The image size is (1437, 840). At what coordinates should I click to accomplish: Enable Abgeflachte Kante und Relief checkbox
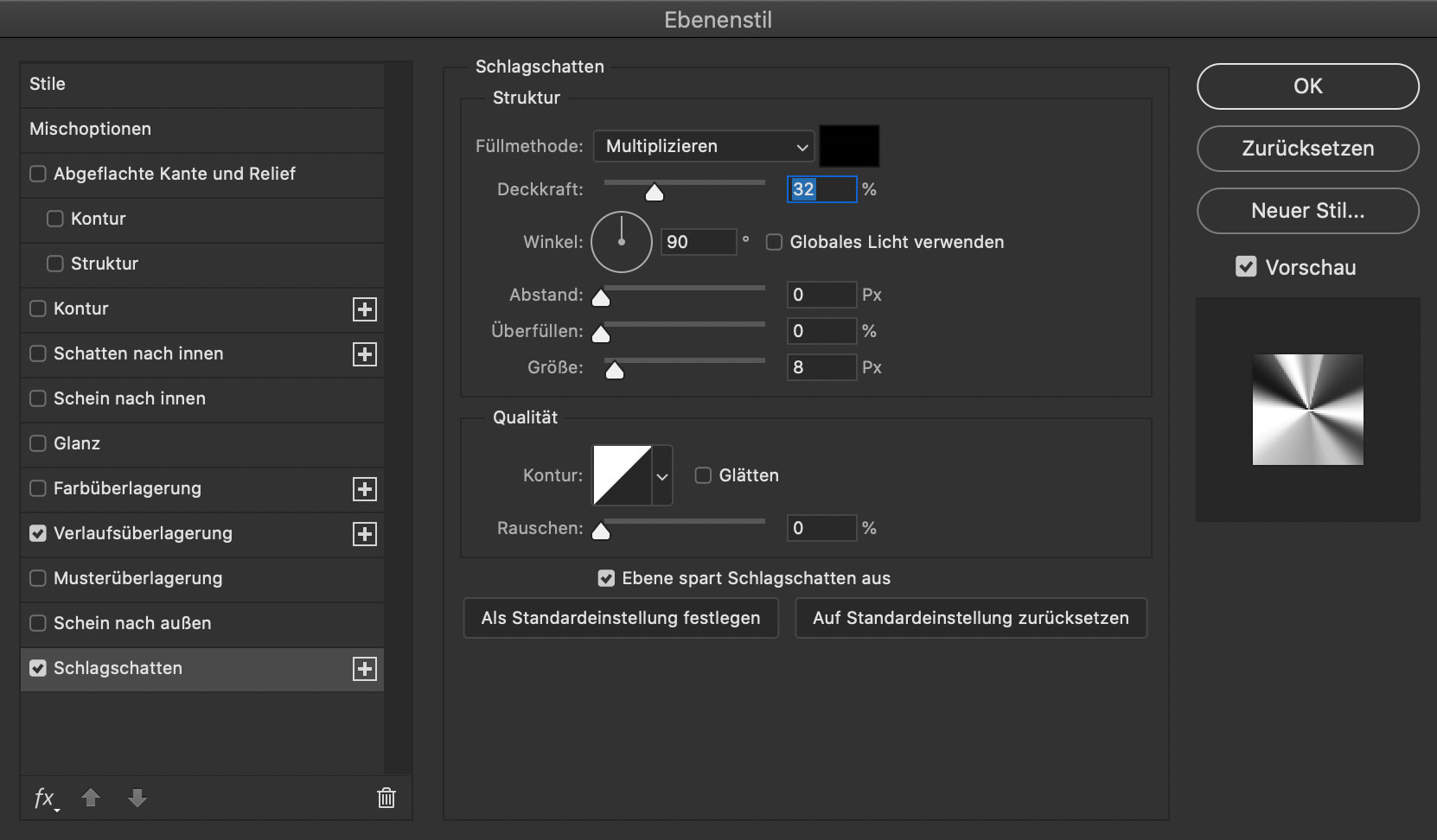pyautogui.click(x=38, y=174)
